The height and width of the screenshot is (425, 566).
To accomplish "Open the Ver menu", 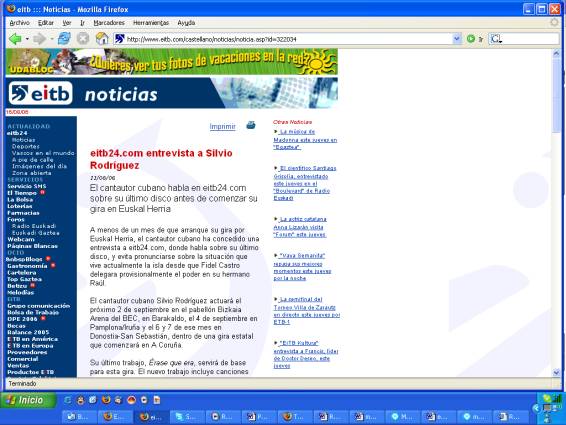I will [x=67, y=23].
